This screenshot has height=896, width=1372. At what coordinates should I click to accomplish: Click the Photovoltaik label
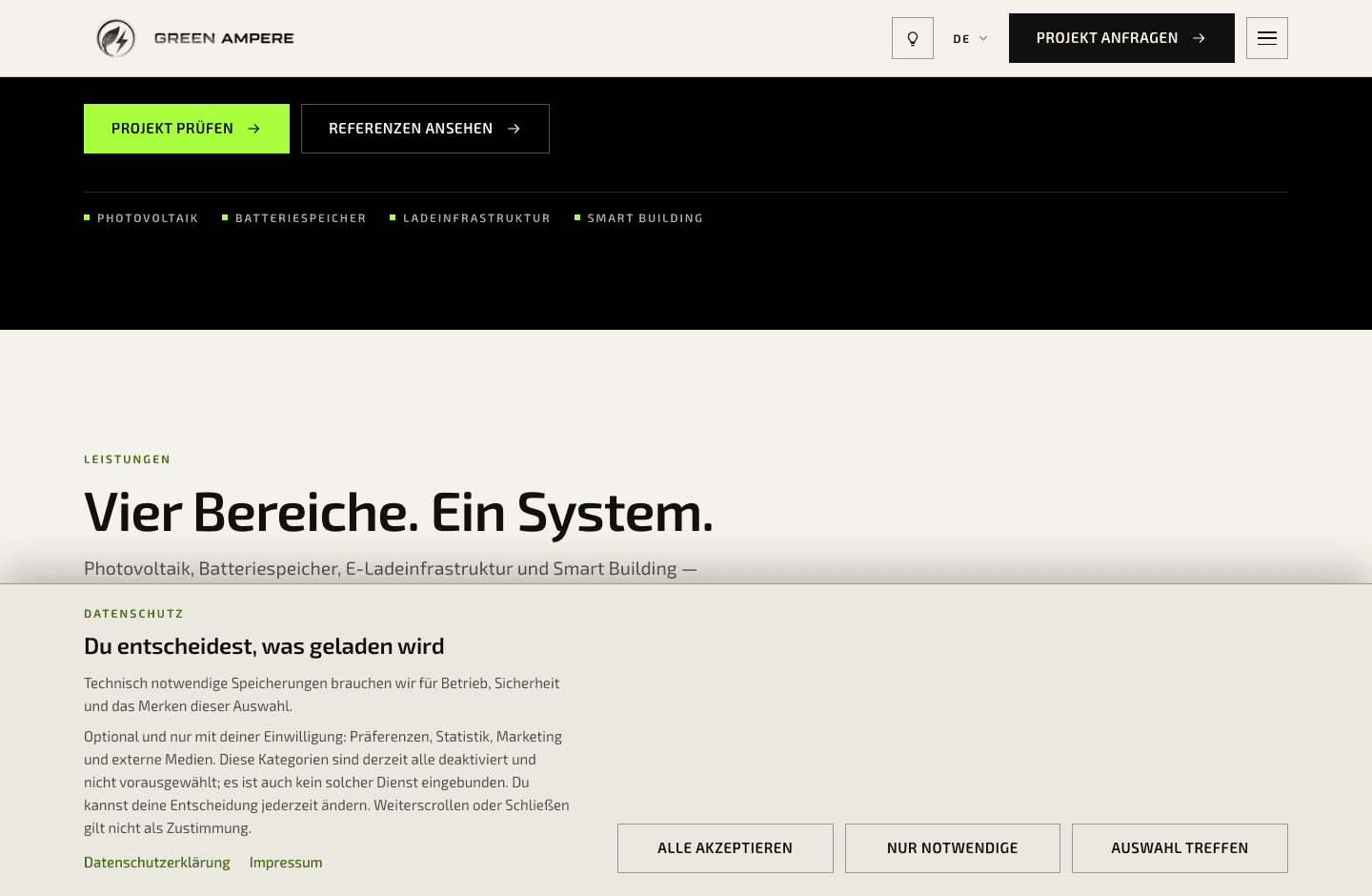pos(148,218)
